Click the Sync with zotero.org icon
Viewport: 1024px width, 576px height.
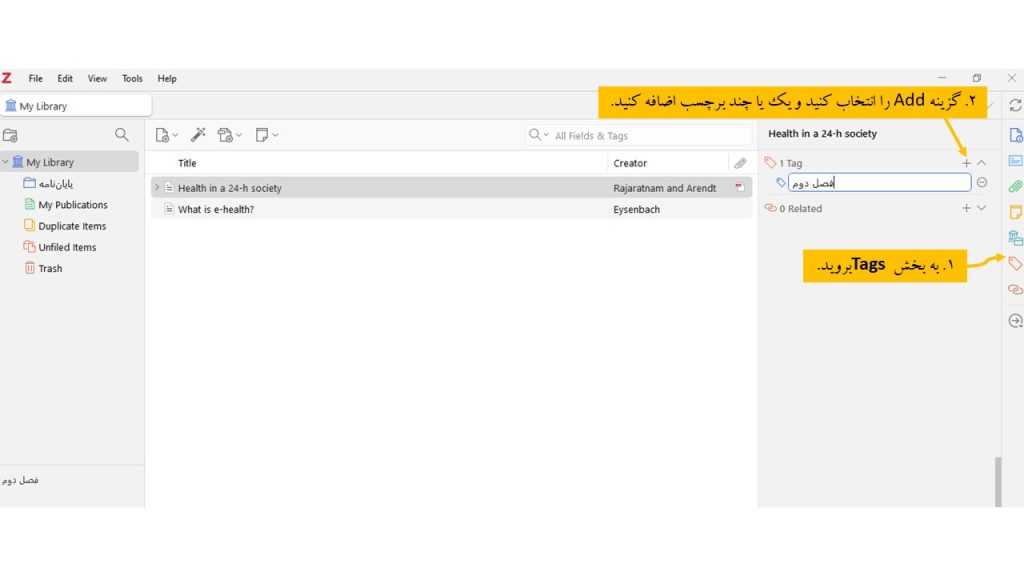[1014, 104]
